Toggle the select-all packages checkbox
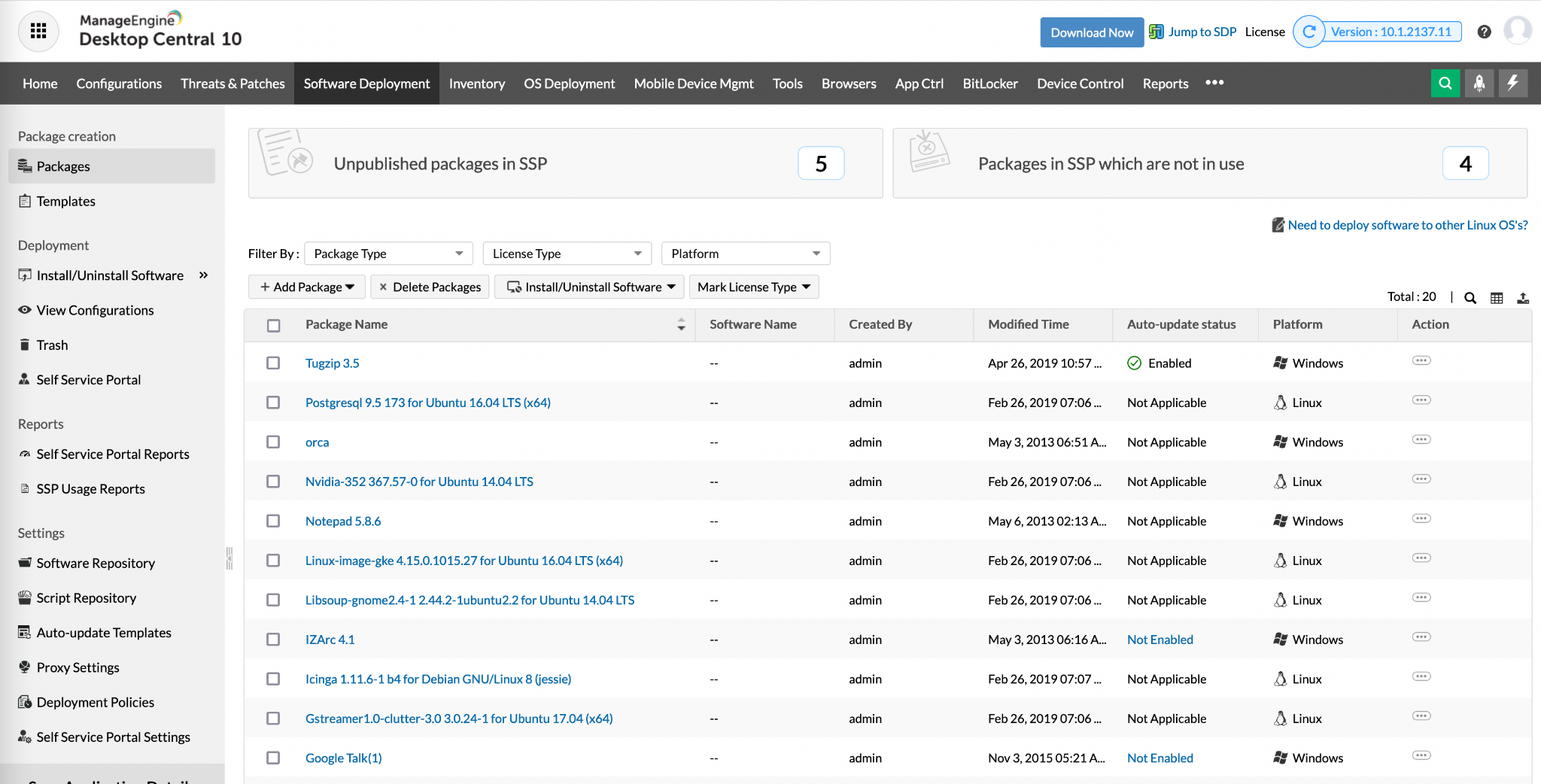1541x784 pixels. pyautogui.click(x=274, y=325)
